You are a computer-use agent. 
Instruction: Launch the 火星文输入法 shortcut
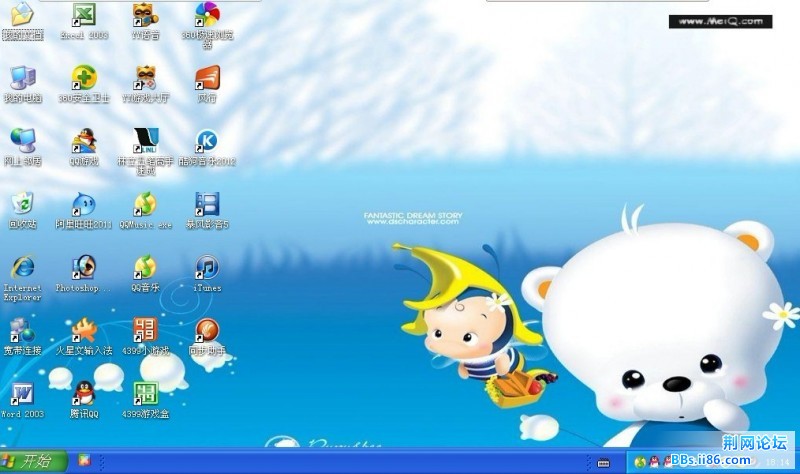point(84,330)
